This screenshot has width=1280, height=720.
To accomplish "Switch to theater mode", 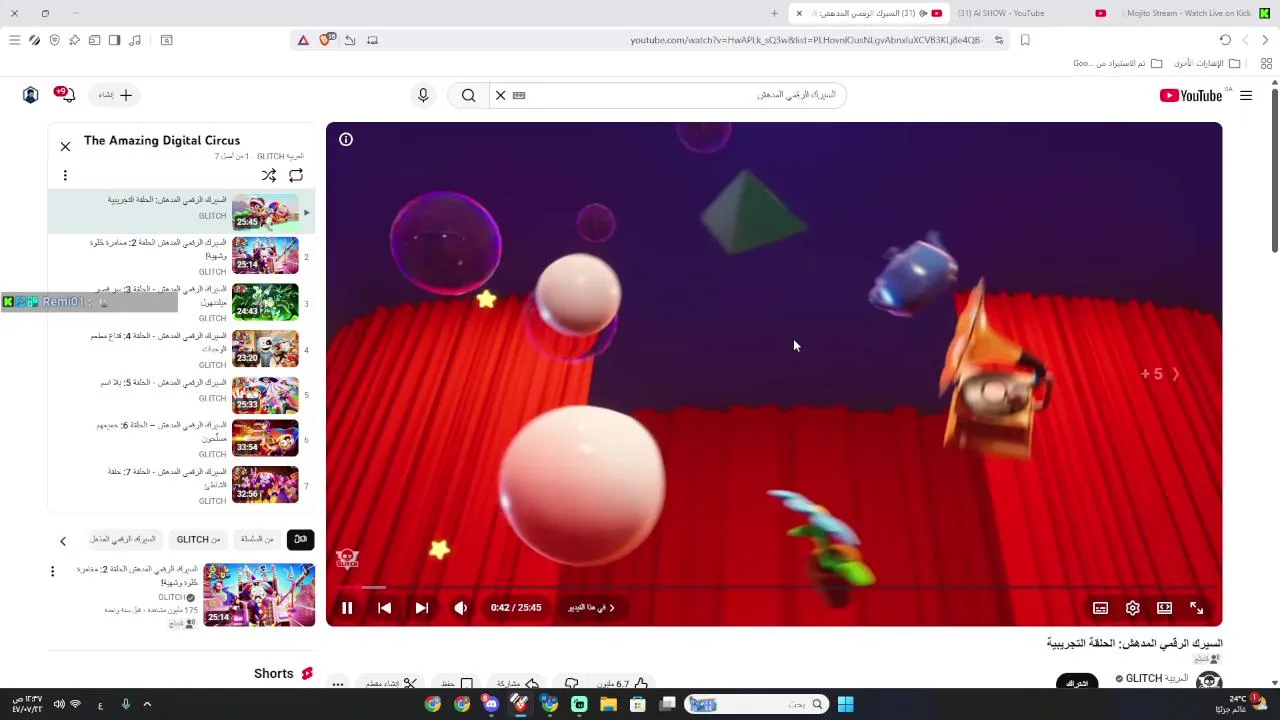I will pyautogui.click(x=1164, y=608).
